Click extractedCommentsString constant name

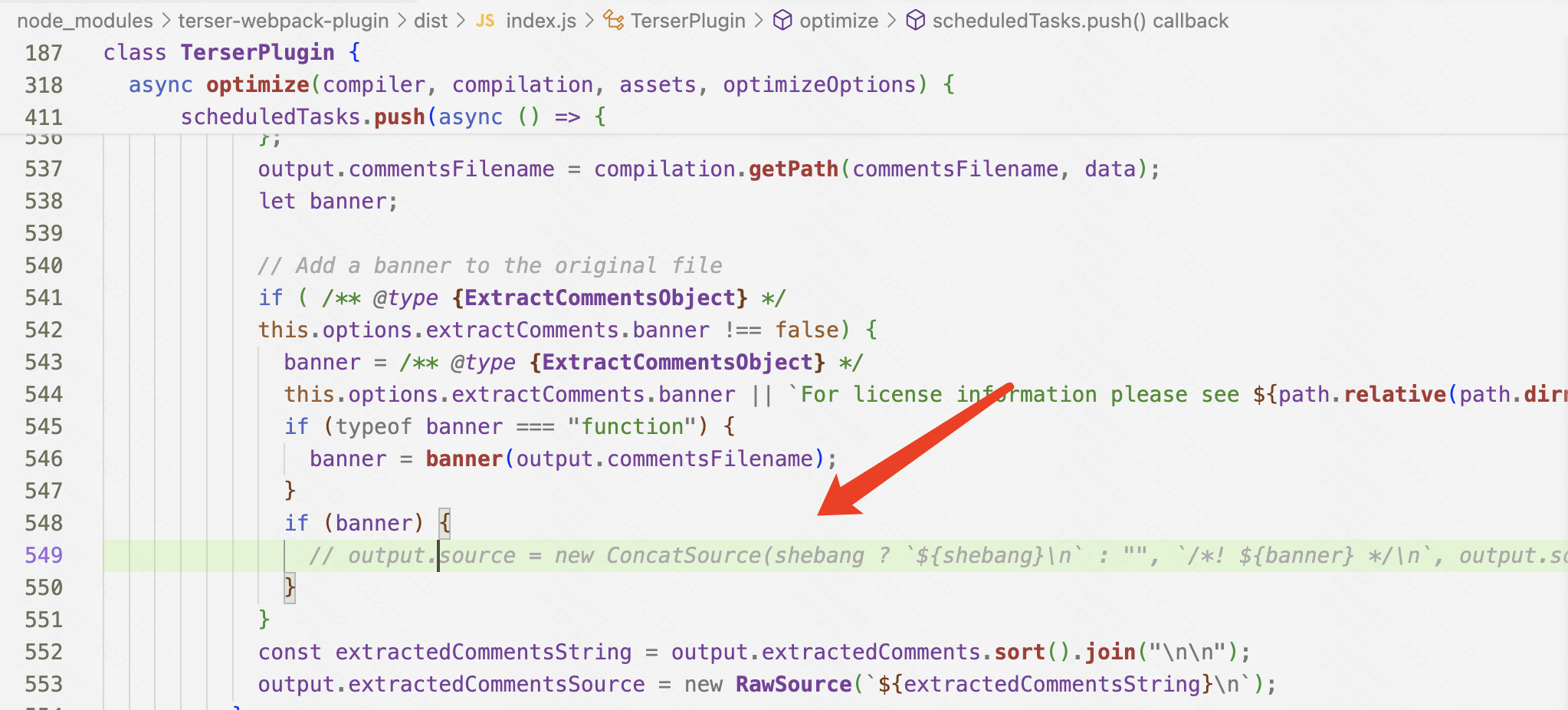484,652
